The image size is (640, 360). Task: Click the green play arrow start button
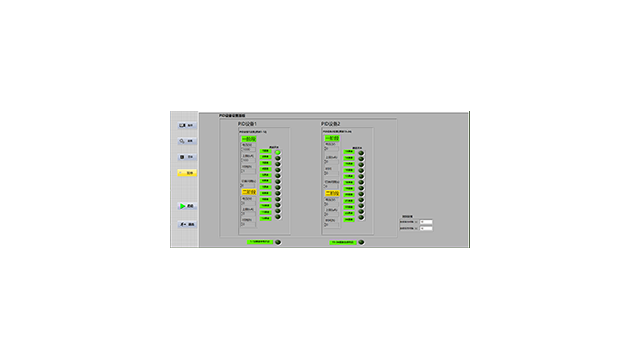(x=187, y=206)
